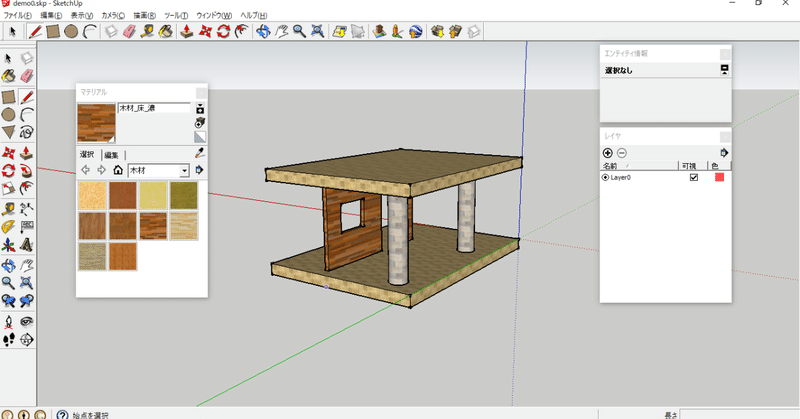Image resolution: width=800 pixels, height=419 pixels.
Task: Click the Zoom magnifier tool in top toolbar
Action: point(300,32)
